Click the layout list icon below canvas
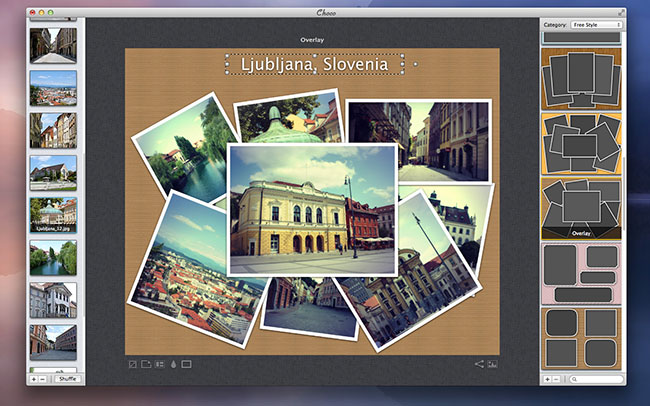The image size is (650, 406). pyautogui.click(x=160, y=364)
